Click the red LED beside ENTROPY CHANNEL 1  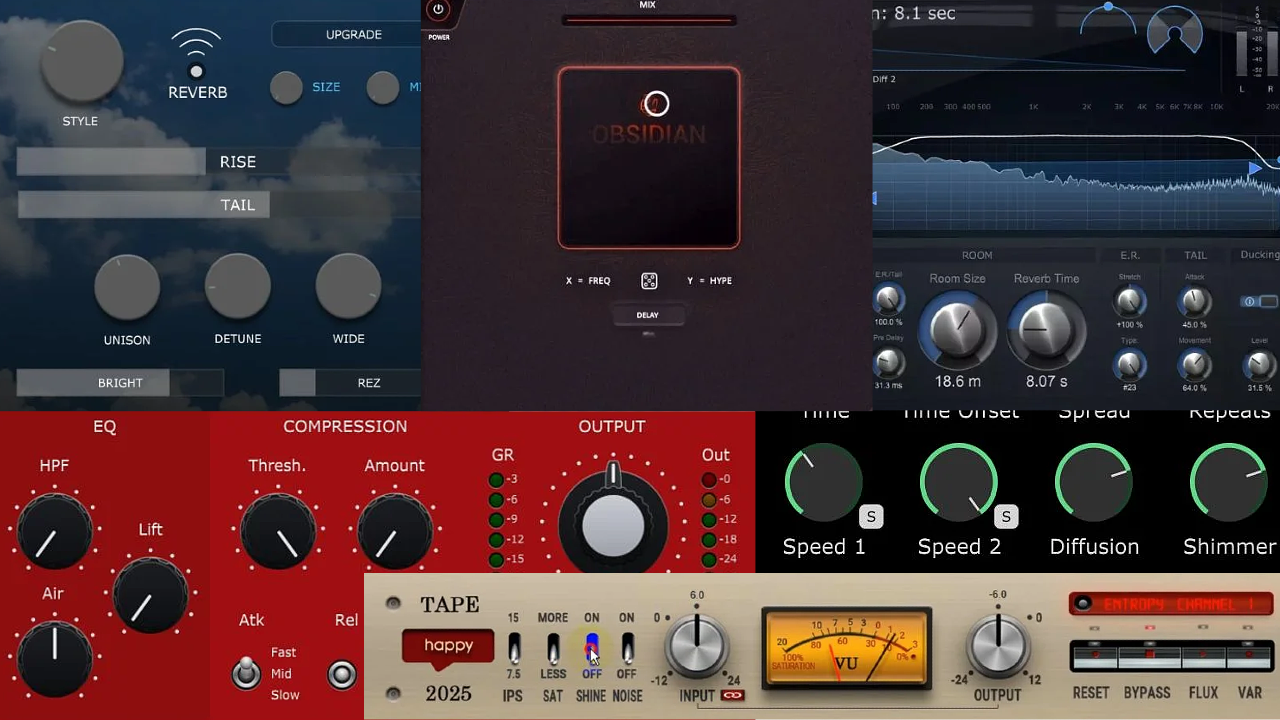(x=1081, y=603)
